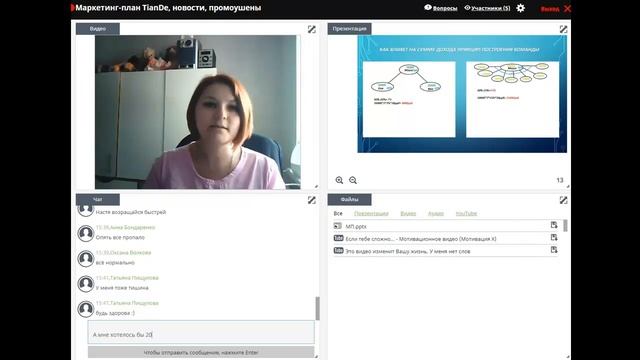
Task: Show all files with the Все filter
Action: pyautogui.click(x=338, y=213)
